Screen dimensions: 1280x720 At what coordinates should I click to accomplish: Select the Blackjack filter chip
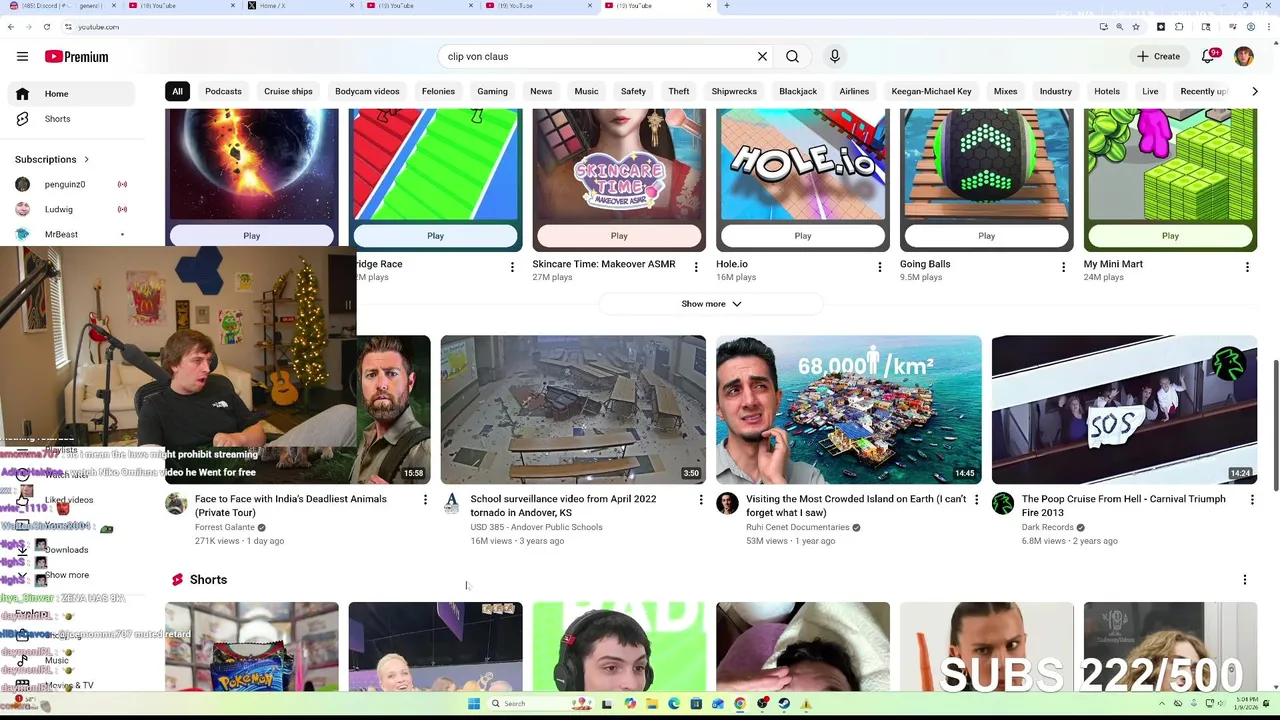coord(798,91)
